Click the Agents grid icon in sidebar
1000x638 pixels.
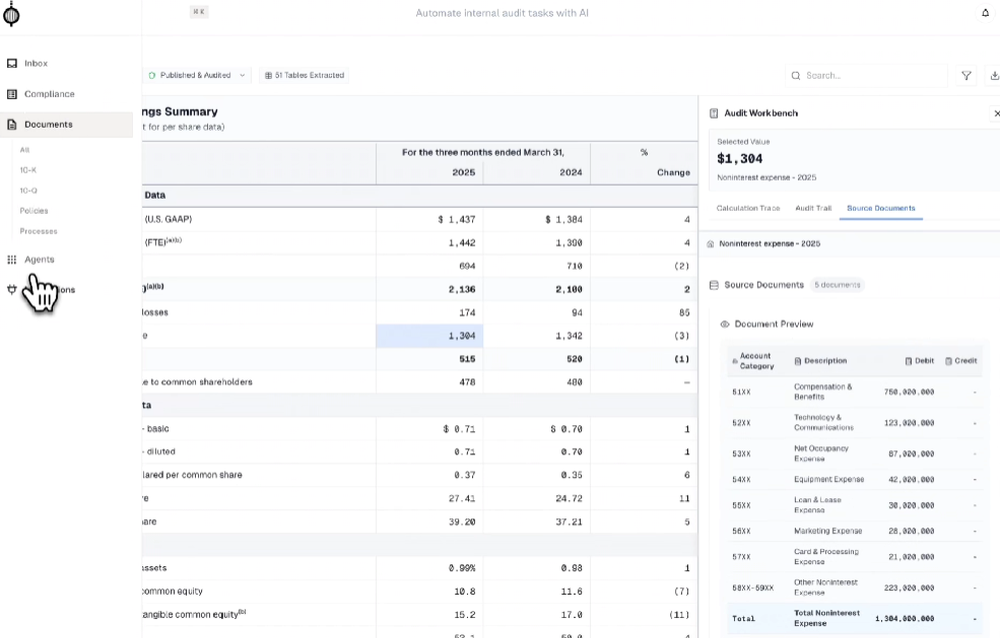tap(12, 259)
